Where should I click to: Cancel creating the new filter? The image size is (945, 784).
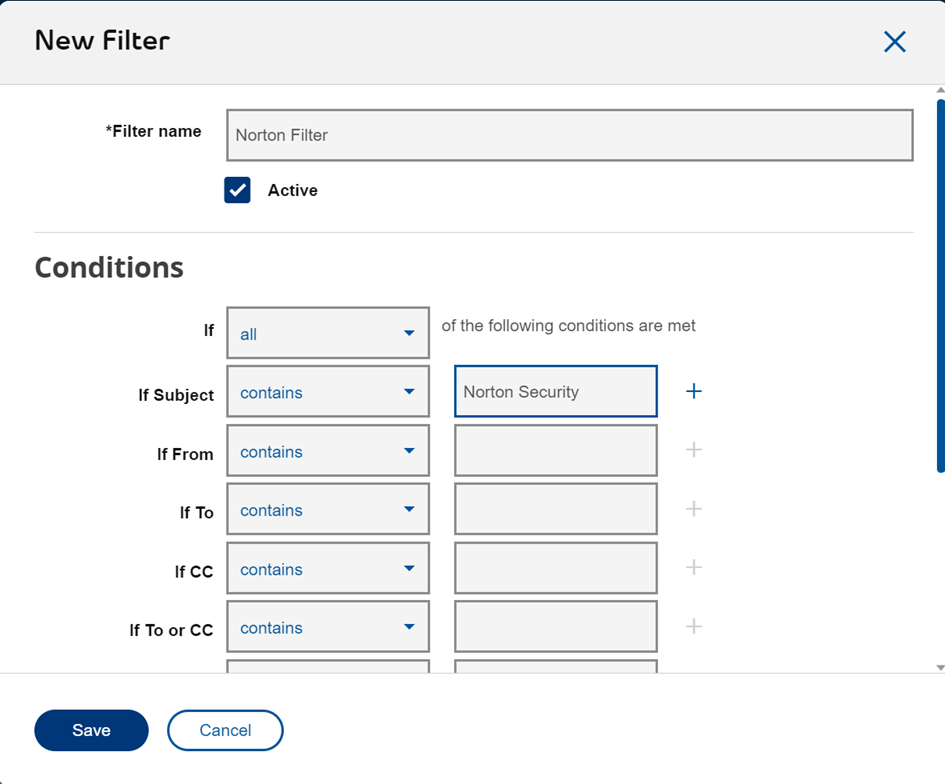tap(225, 730)
